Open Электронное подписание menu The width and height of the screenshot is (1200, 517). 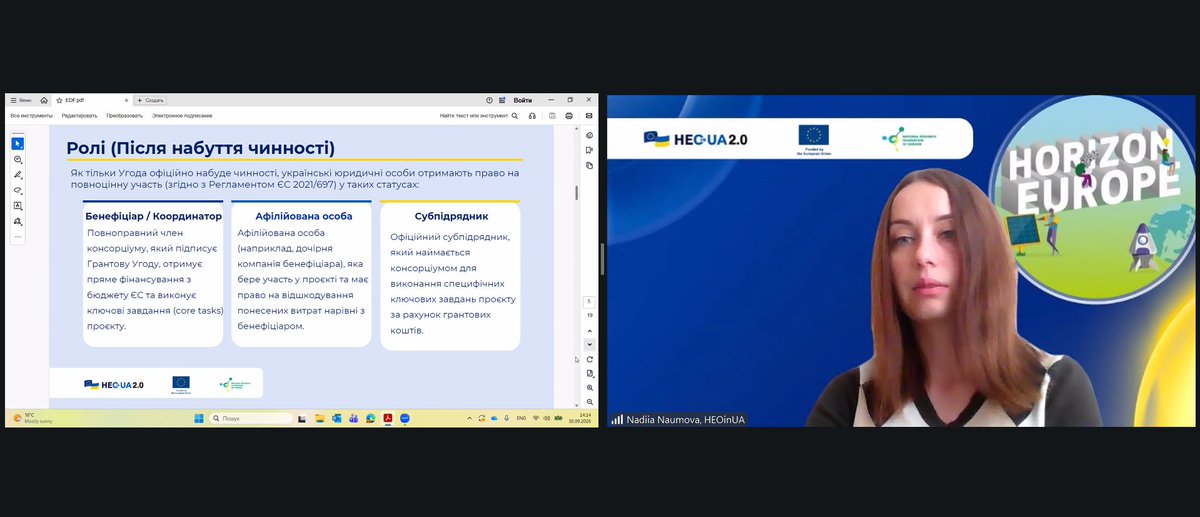point(182,116)
